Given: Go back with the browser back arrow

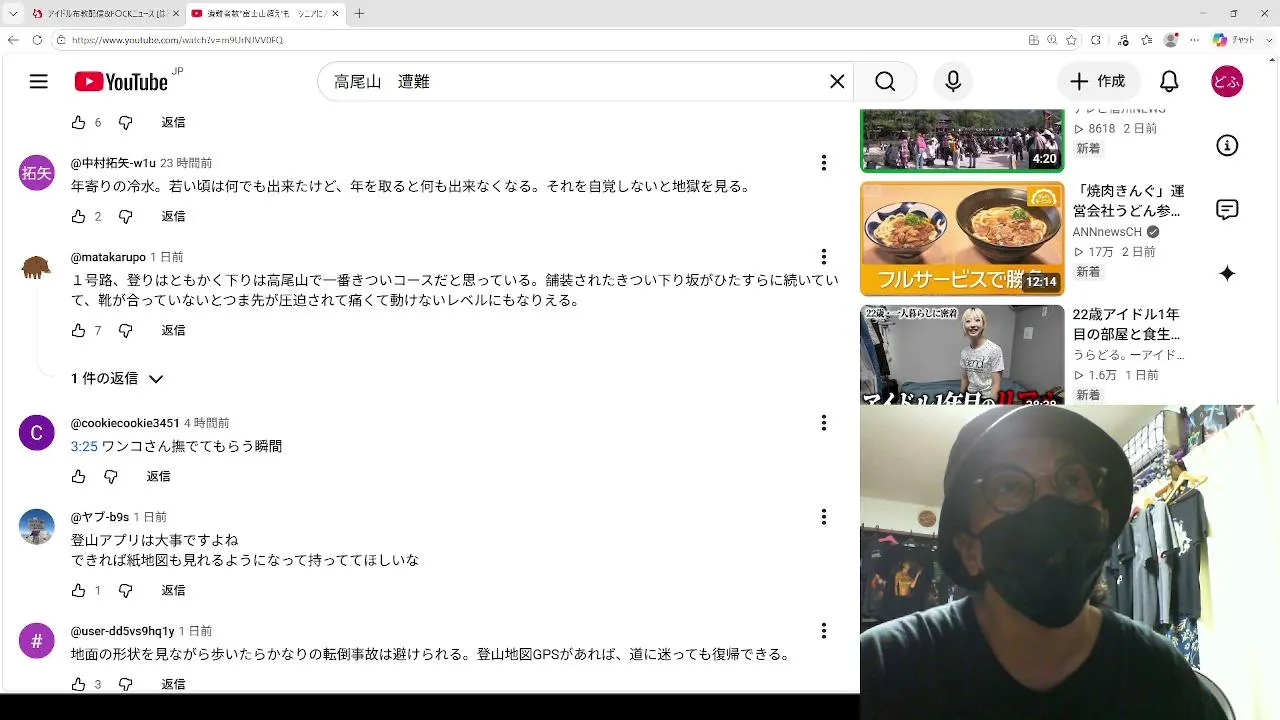Looking at the screenshot, I should pos(13,40).
